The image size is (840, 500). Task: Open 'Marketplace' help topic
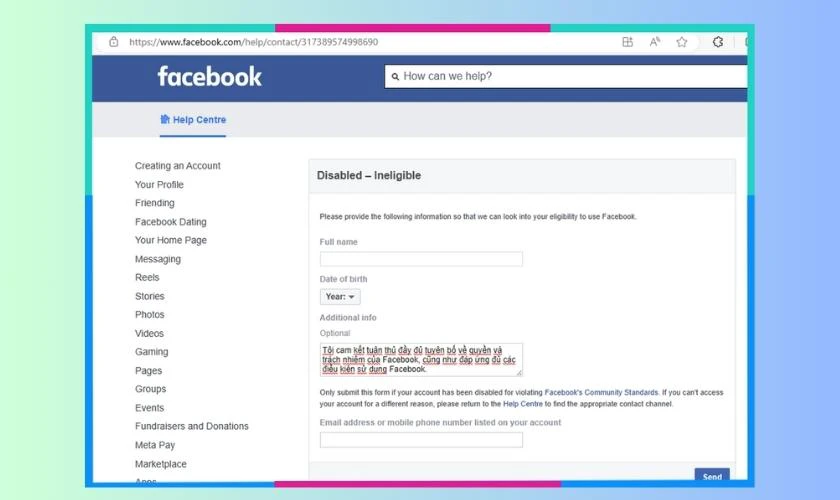click(x=160, y=464)
